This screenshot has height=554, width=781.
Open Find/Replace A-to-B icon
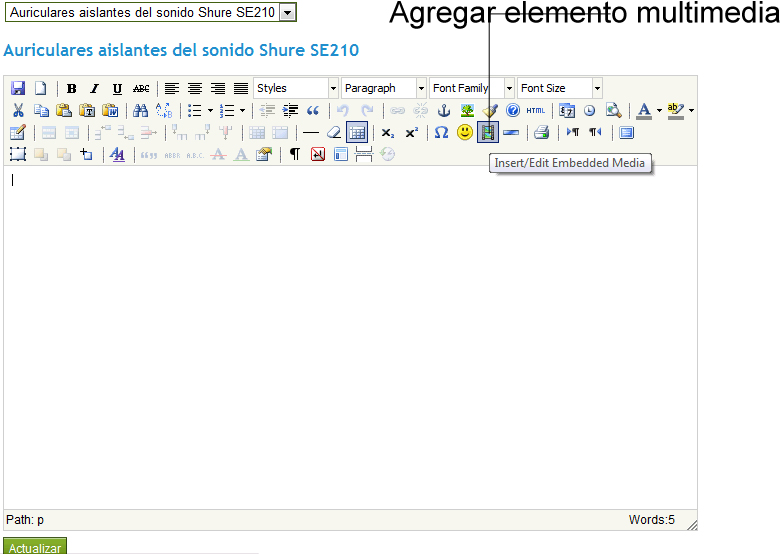pos(164,110)
